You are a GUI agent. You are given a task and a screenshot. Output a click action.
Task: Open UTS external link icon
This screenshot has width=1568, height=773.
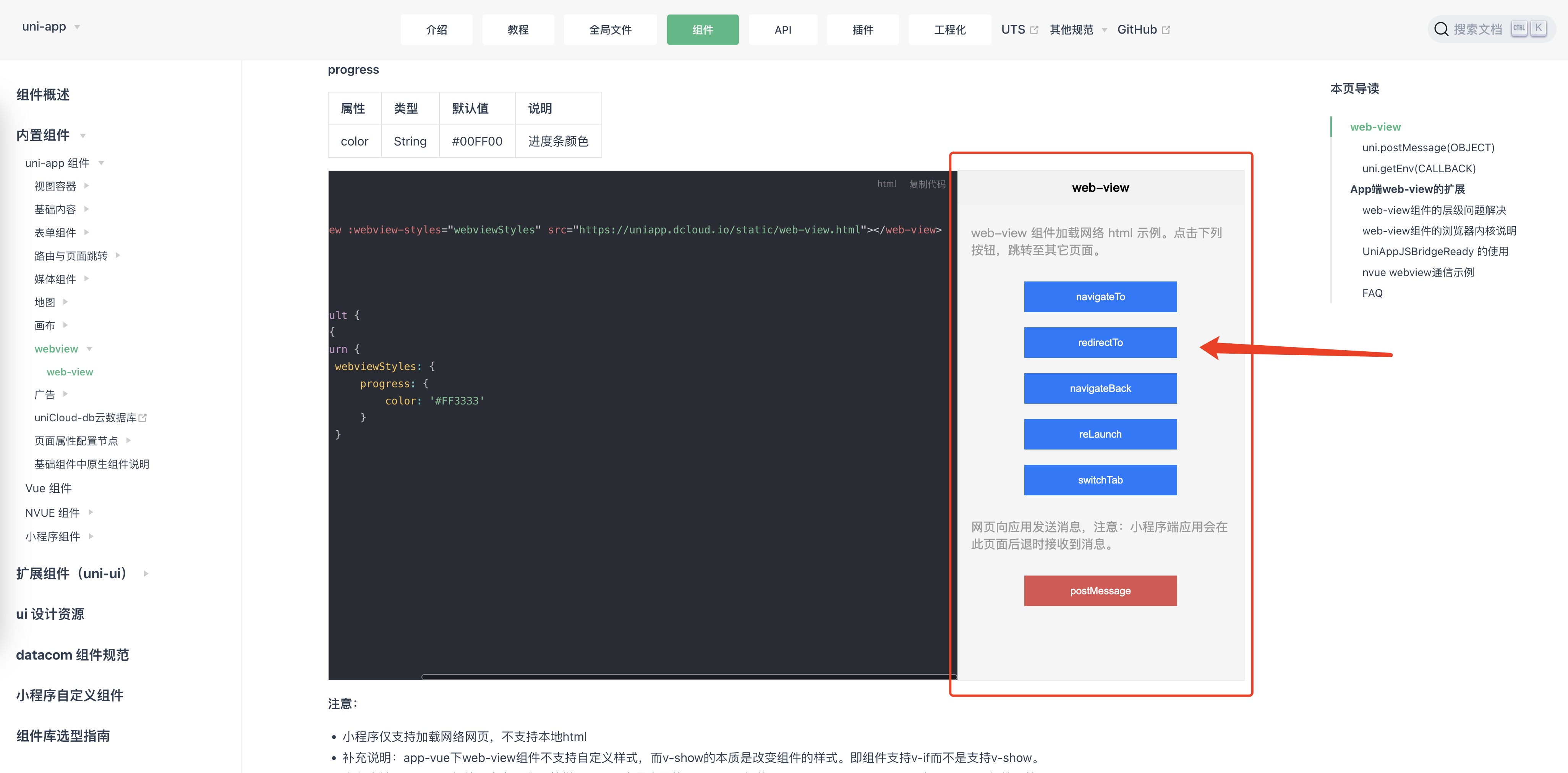click(1033, 30)
